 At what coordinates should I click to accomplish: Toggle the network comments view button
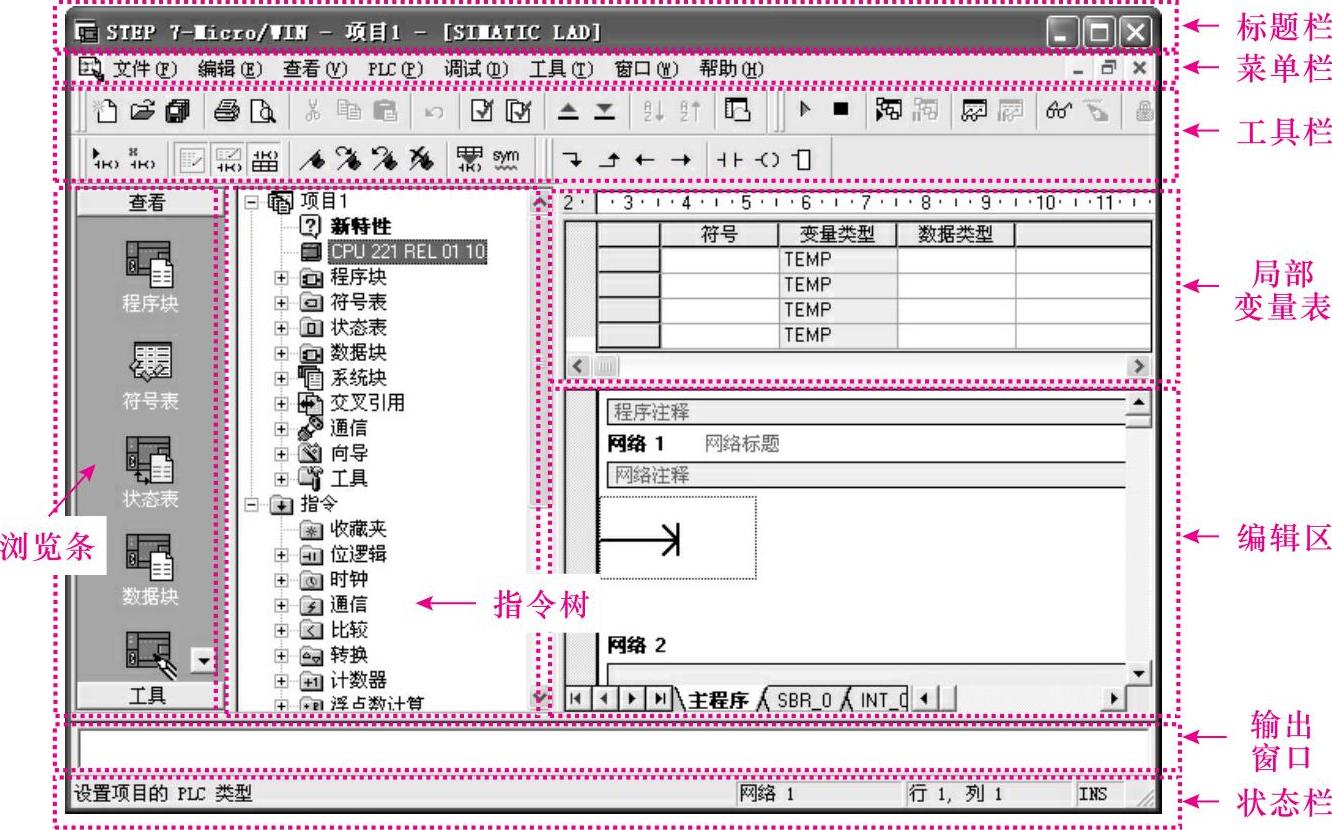[227, 159]
